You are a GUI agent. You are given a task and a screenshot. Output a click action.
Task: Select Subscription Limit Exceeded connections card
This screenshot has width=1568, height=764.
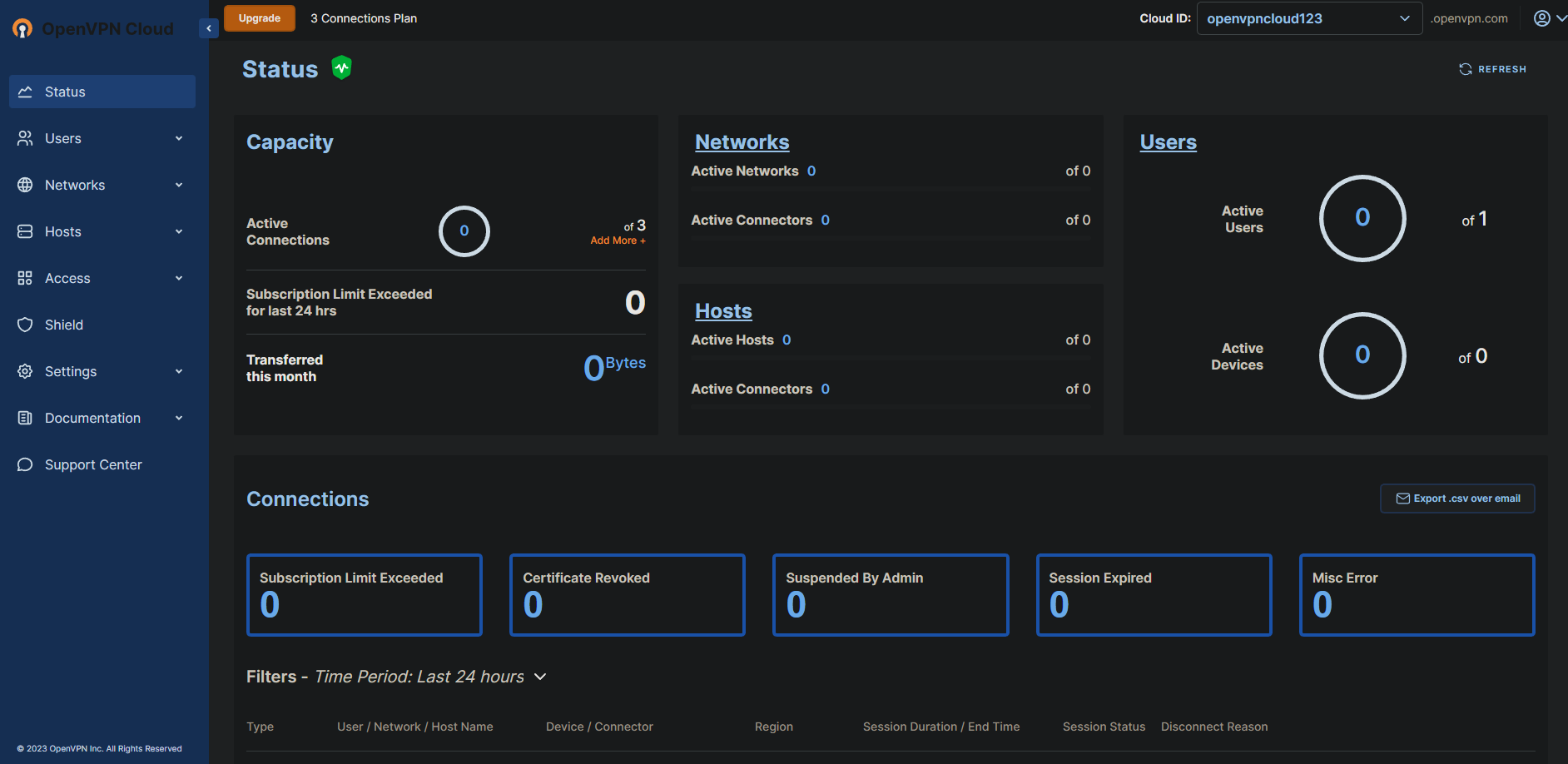click(x=365, y=595)
